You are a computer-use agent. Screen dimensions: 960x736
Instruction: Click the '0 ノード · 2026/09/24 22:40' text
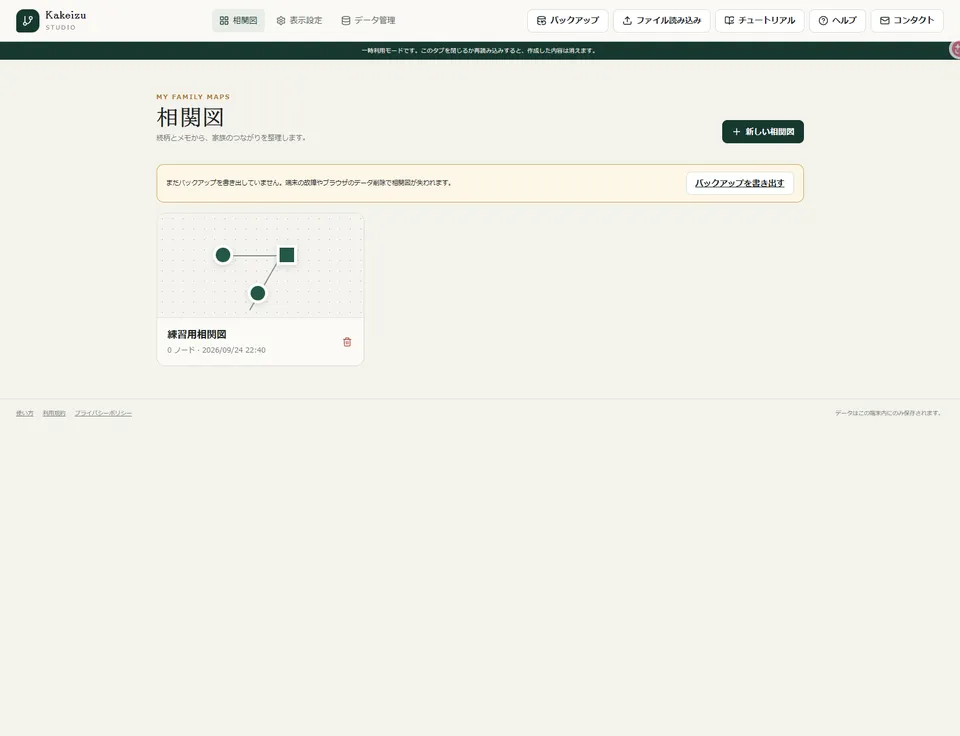coord(216,350)
